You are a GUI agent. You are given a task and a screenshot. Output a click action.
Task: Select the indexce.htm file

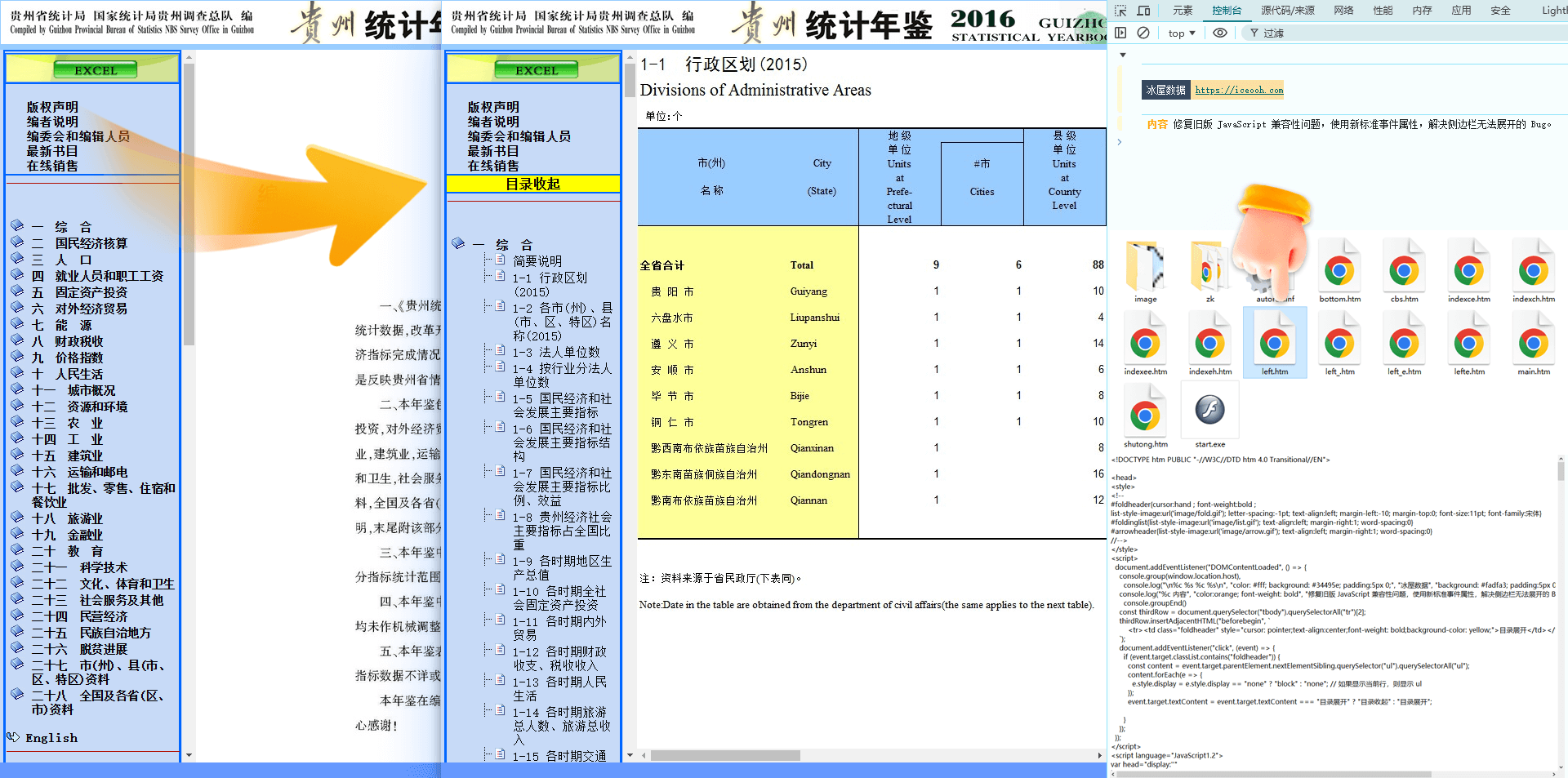click(1468, 273)
